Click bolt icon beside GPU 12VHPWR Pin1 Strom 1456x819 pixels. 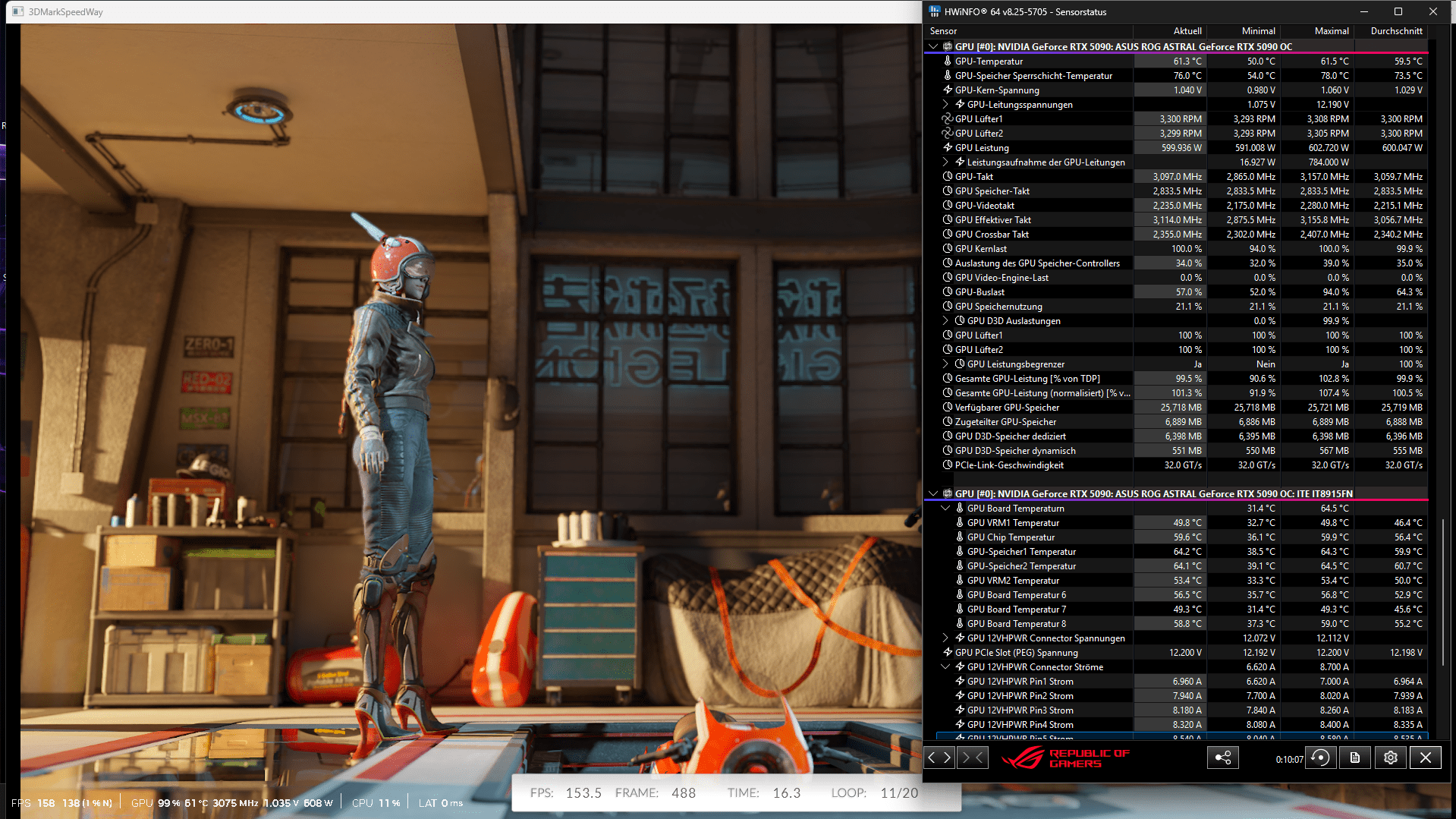tap(960, 681)
